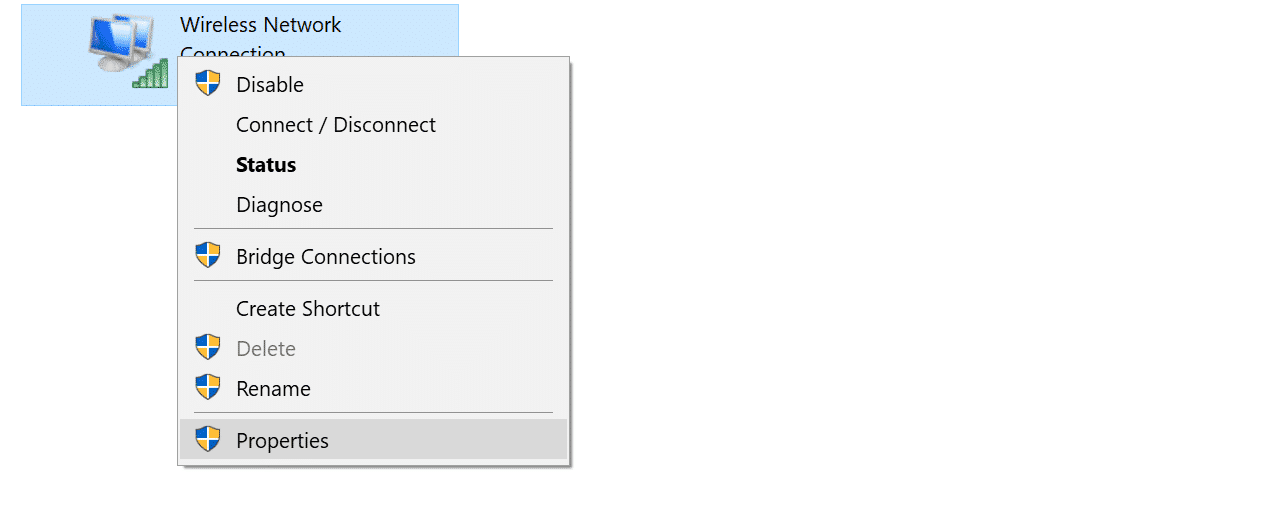Click the shield icon next to Rename
Screen dimensions: 1268x526
click(x=207, y=388)
